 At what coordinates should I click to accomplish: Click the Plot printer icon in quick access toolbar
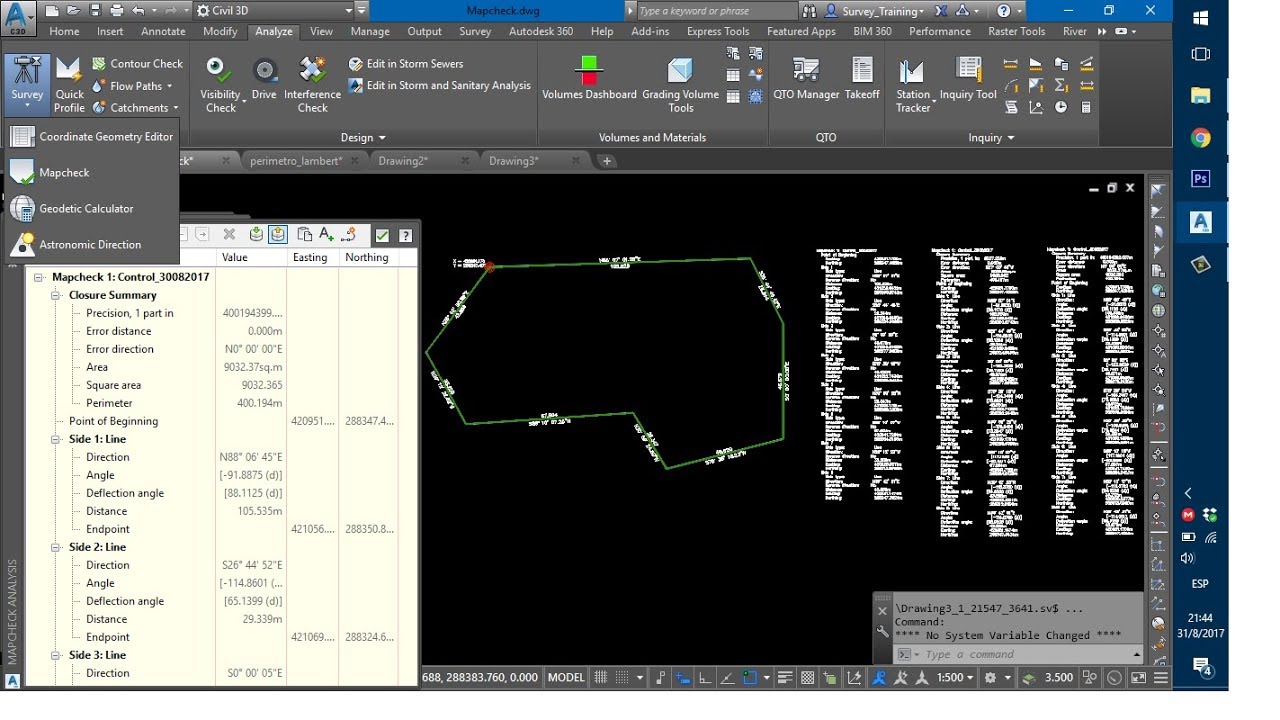tap(116, 11)
